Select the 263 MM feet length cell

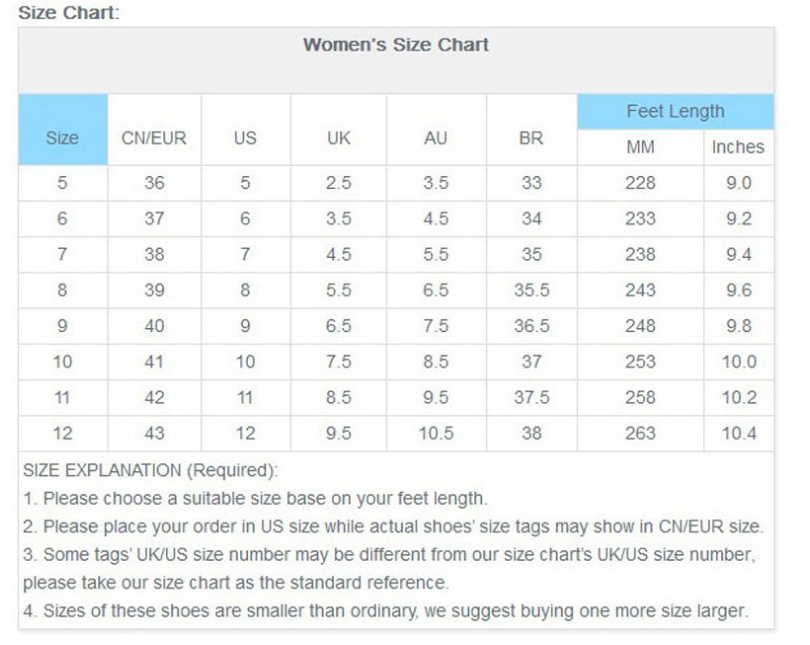point(640,433)
